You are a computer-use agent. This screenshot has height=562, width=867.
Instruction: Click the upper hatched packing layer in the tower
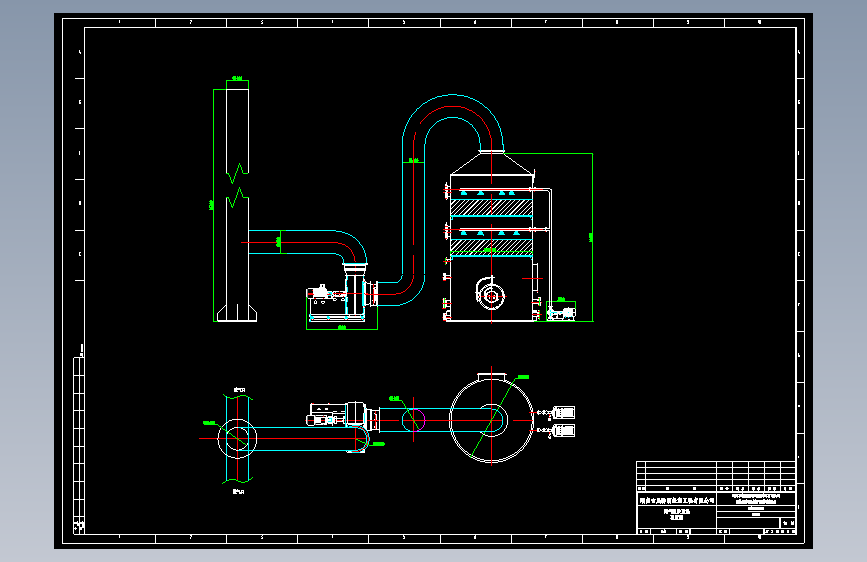pyautogui.click(x=491, y=207)
